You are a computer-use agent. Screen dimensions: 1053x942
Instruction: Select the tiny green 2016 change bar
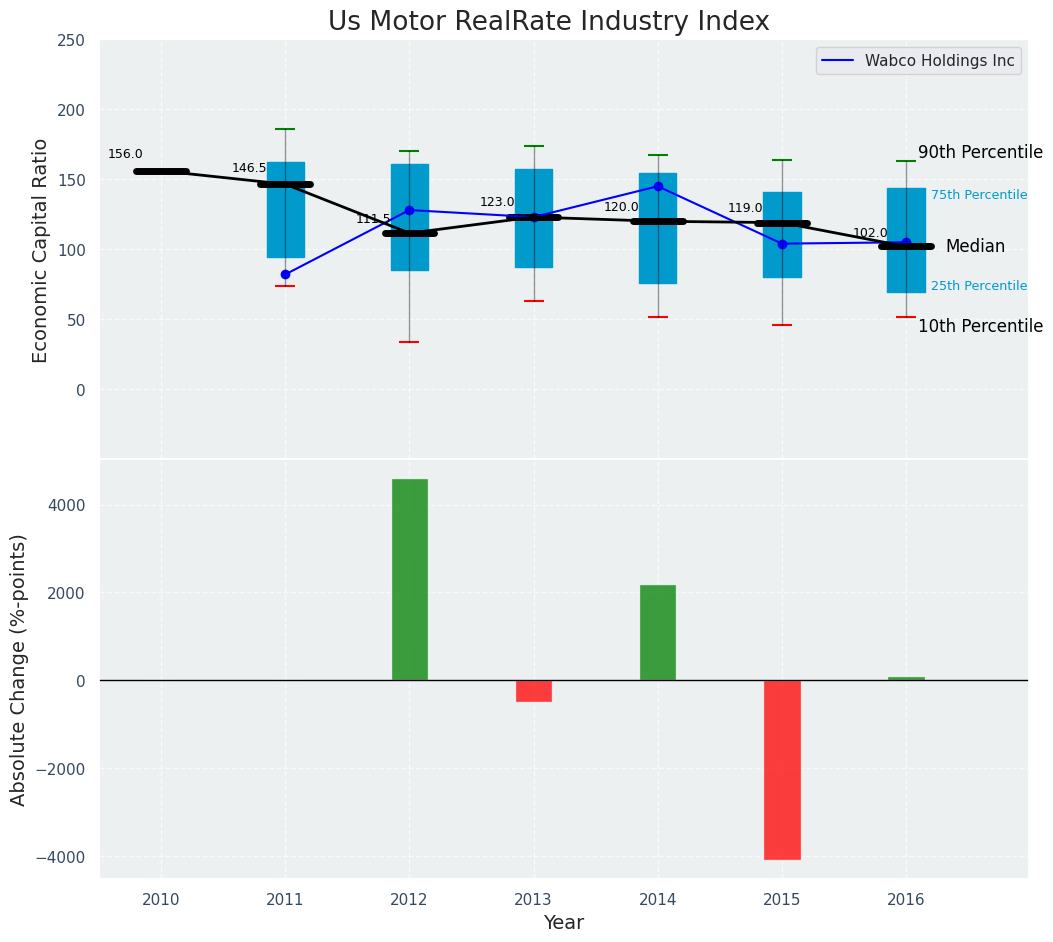(x=906, y=678)
